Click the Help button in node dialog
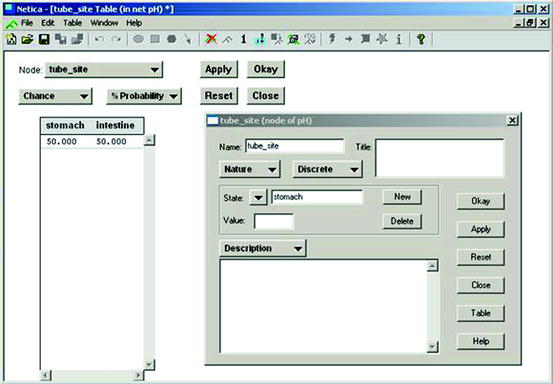Screen dimensions: 553x384 pyautogui.click(x=481, y=341)
